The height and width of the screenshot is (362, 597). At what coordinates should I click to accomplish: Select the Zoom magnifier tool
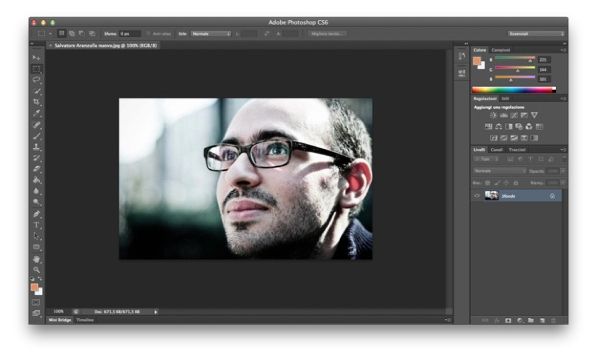(37, 270)
